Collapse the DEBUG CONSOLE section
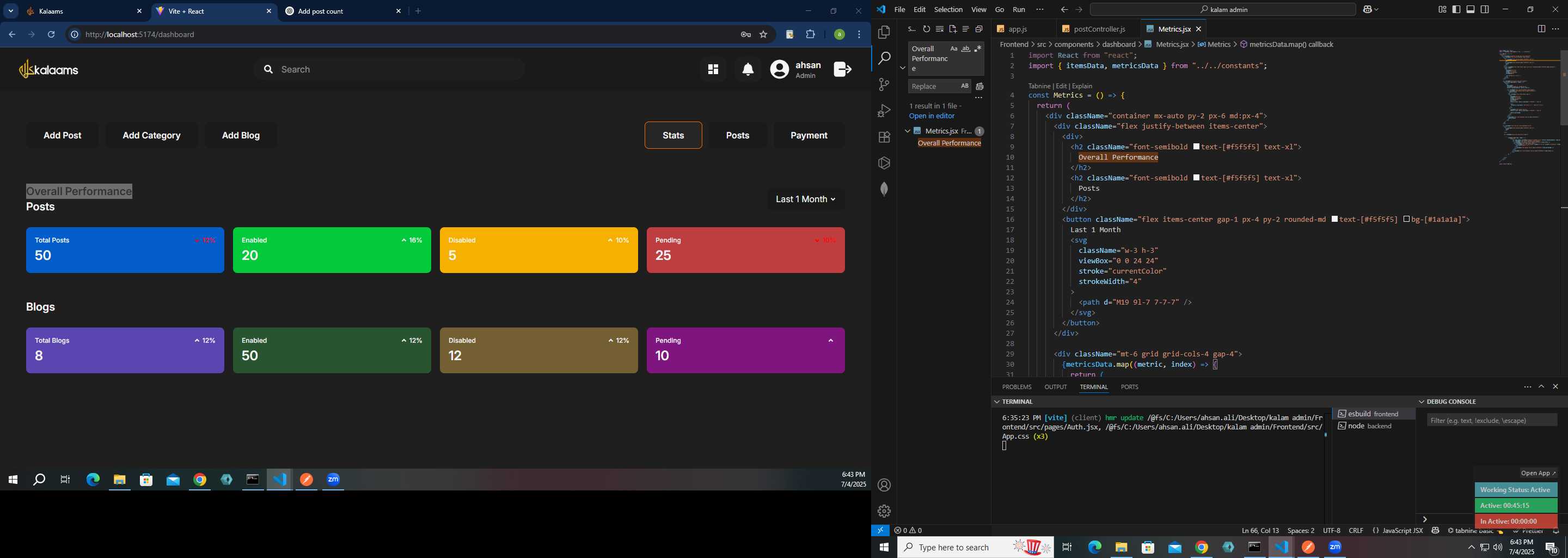 click(1422, 402)
